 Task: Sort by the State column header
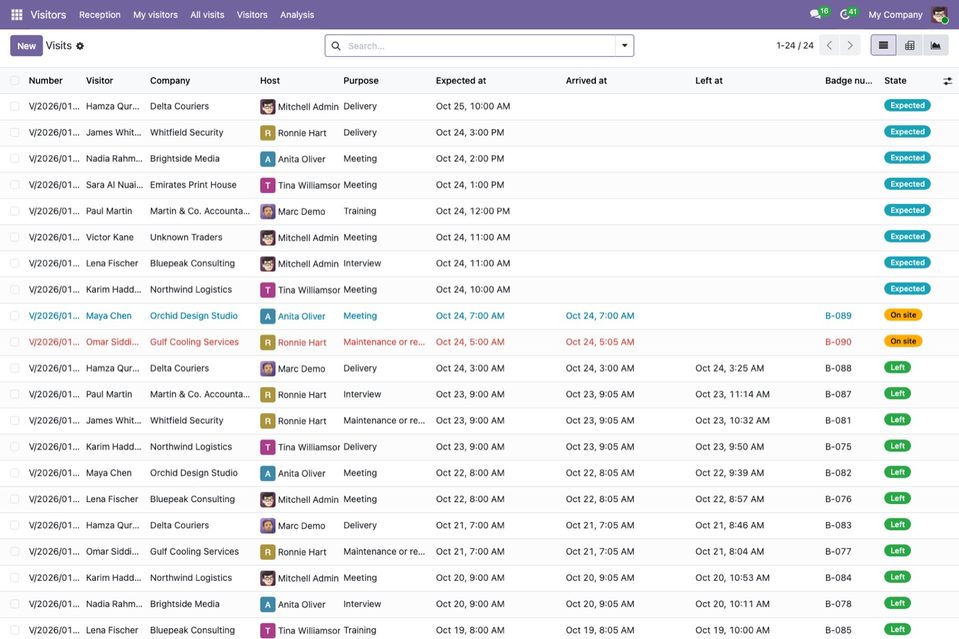(895, 81)
